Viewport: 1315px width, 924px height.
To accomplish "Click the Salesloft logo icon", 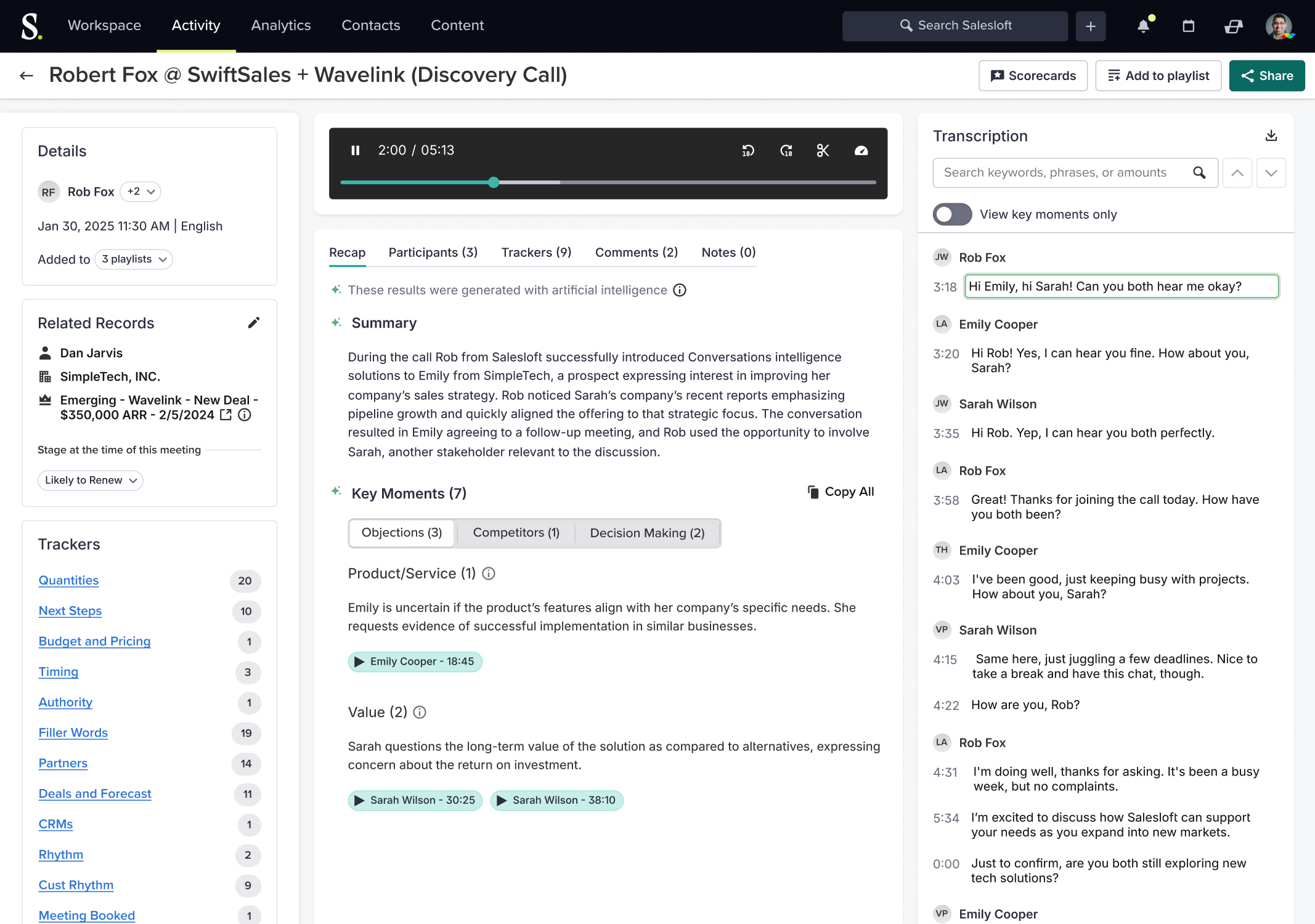I will tap(31, 26).
